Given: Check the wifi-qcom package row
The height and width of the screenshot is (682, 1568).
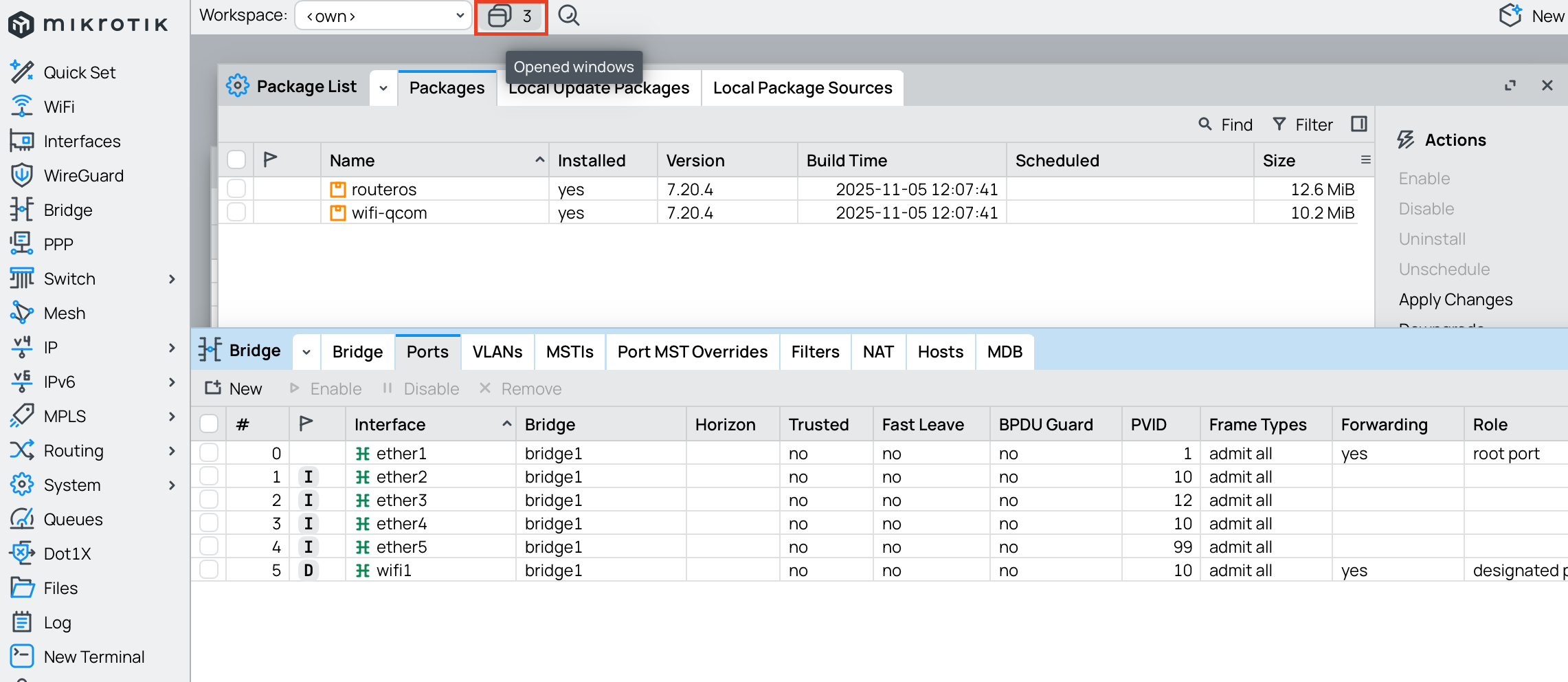Looking at the screenshot, I should (236, 212).
